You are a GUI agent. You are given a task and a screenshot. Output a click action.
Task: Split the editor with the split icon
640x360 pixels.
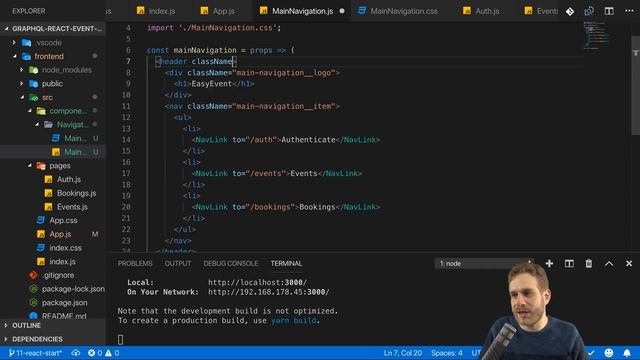tap(609, 11)
